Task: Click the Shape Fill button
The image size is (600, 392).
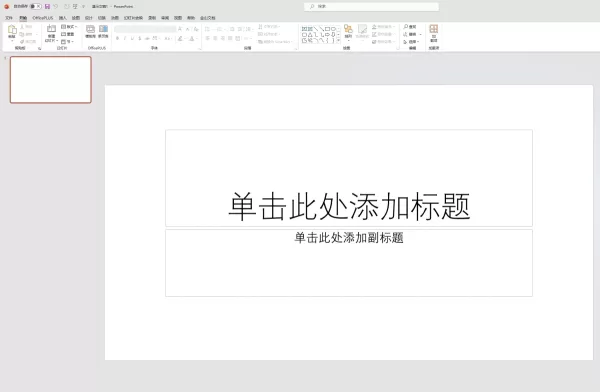Action: pyautogui.click(x=383, y=27)
